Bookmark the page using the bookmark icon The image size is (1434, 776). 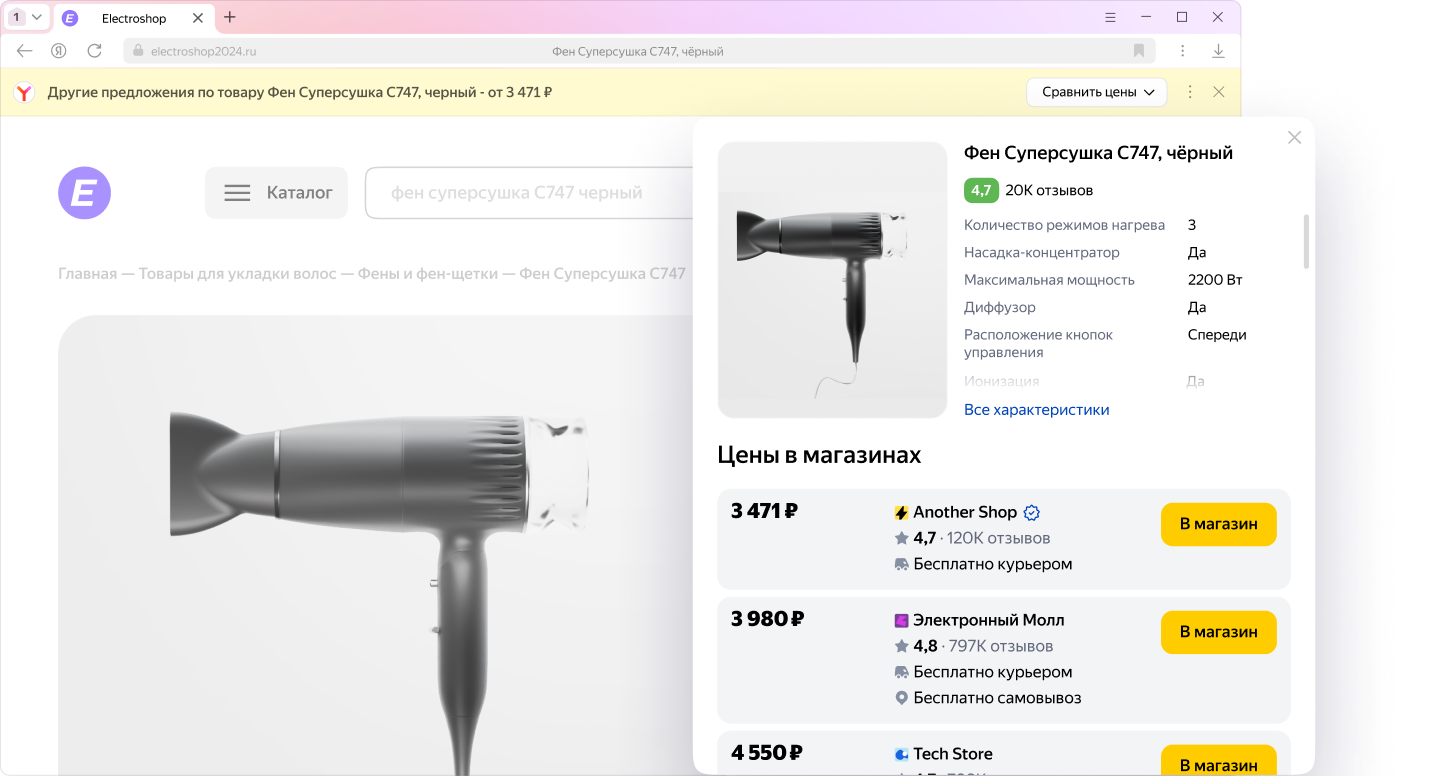1139,51
